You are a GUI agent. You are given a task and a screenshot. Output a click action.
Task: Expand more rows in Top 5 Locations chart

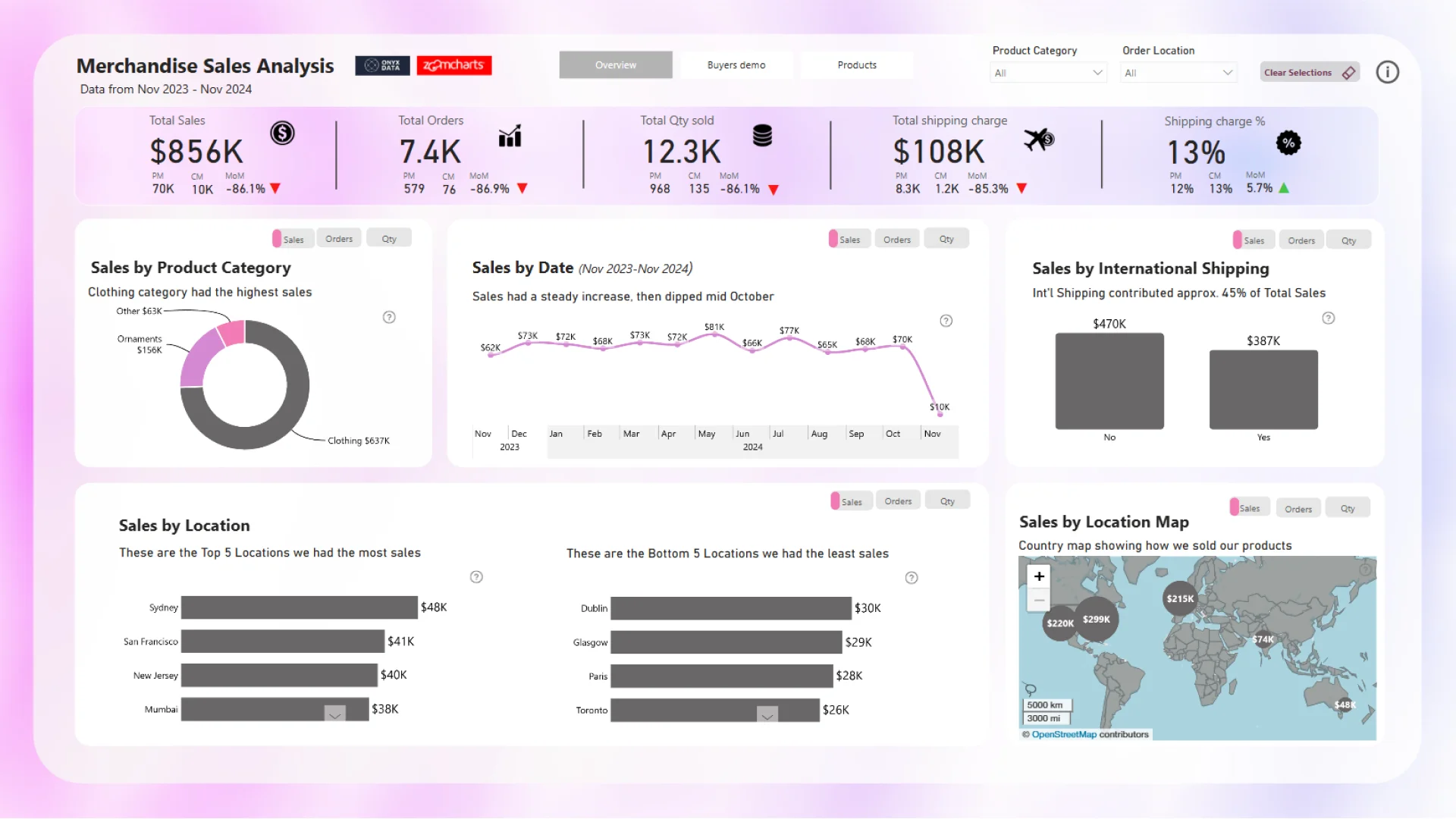[x=334, y=714]
